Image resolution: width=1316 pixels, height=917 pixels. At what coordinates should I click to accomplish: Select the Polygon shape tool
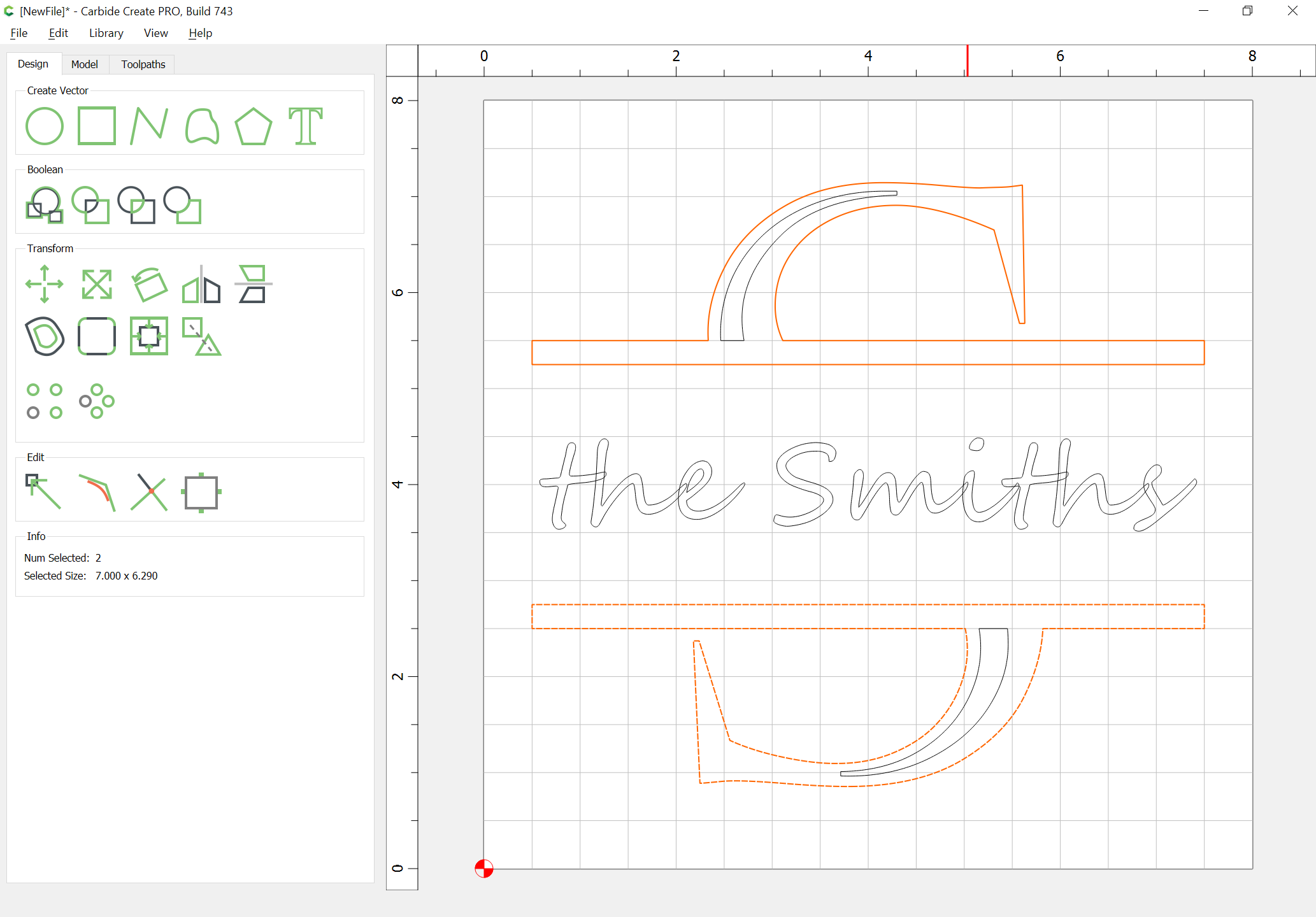click(254, 126)
